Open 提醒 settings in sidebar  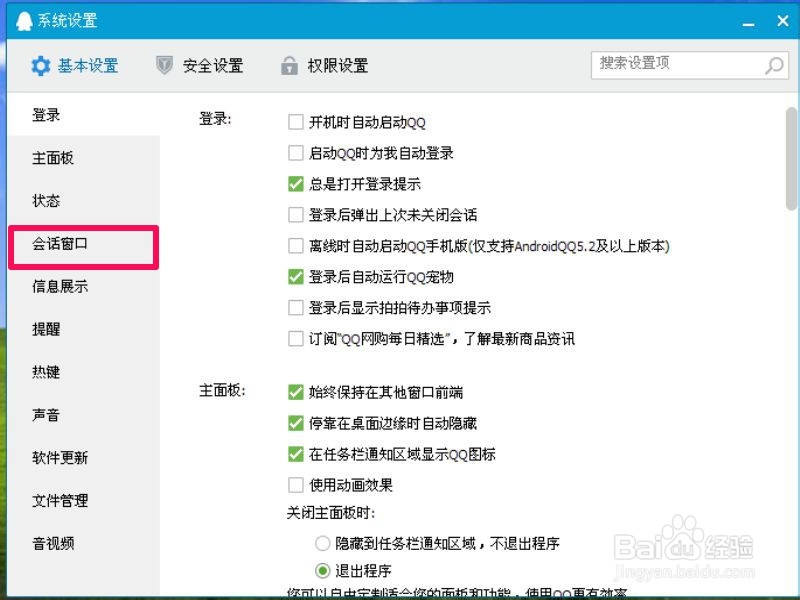(x=84, y=329)
